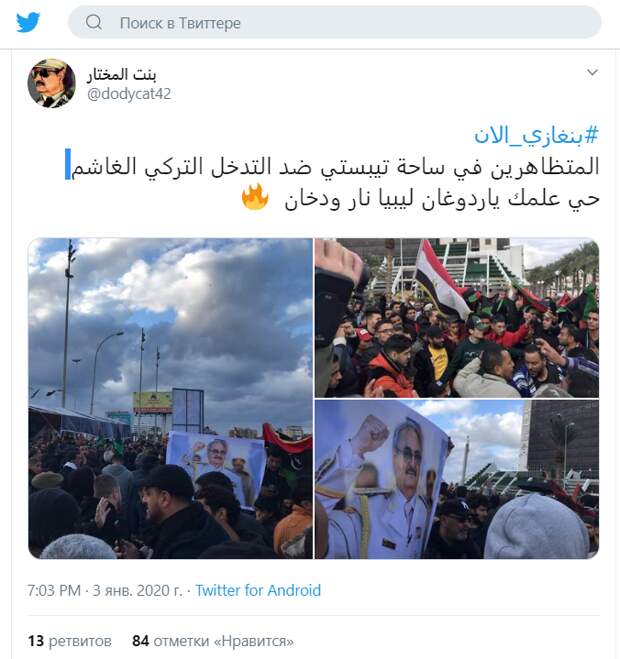
Task: View the 84 likes list
Action: pos(213,641)
